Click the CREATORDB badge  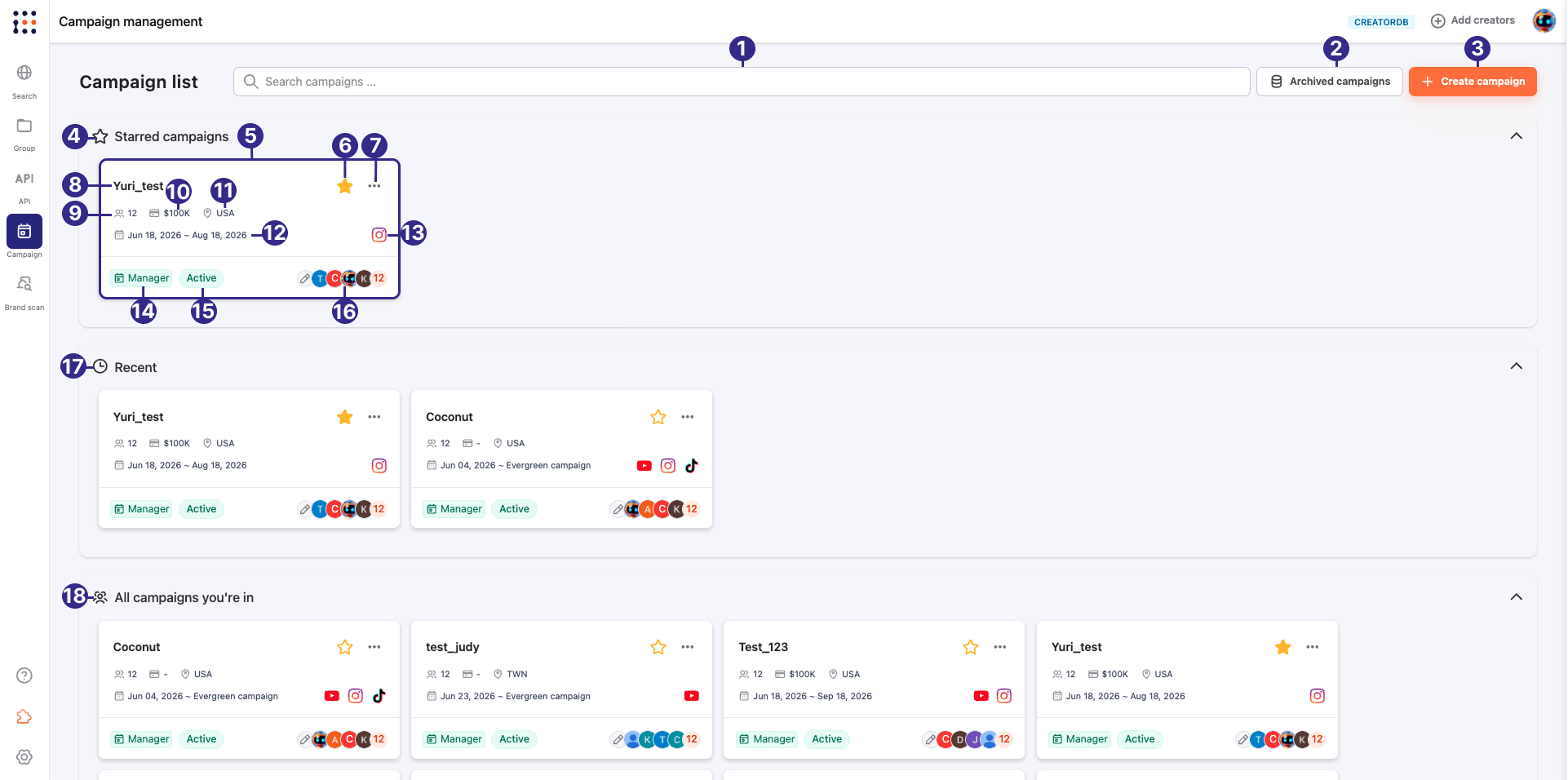(x=1381, y=22)
